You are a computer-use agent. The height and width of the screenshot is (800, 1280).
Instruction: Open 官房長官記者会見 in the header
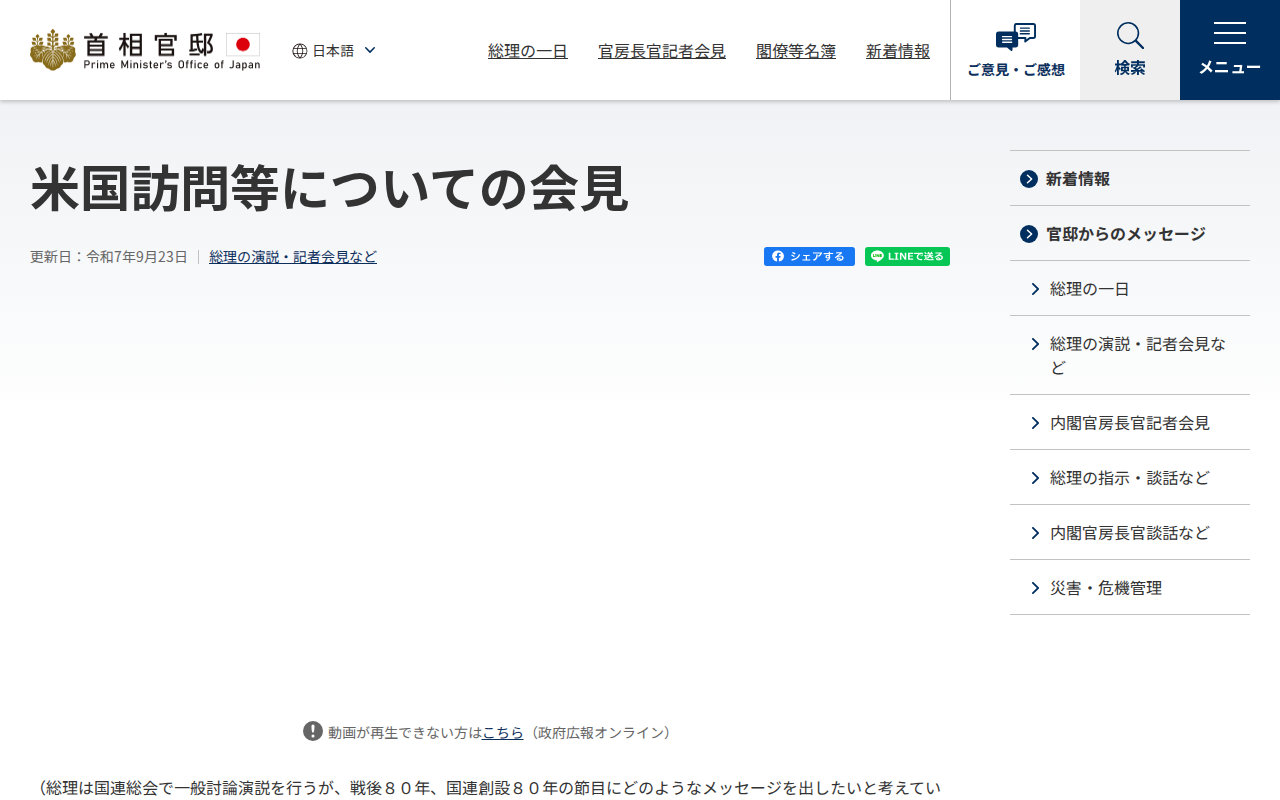pyautogui.click(x=662, y=51)
